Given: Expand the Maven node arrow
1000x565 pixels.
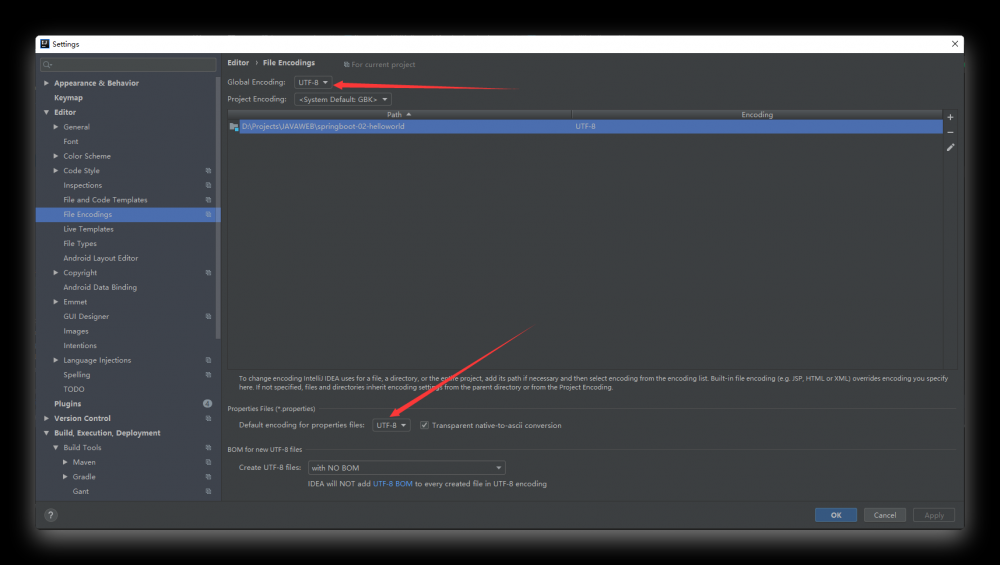Looking at the screenshot, I should click(65, 462).
